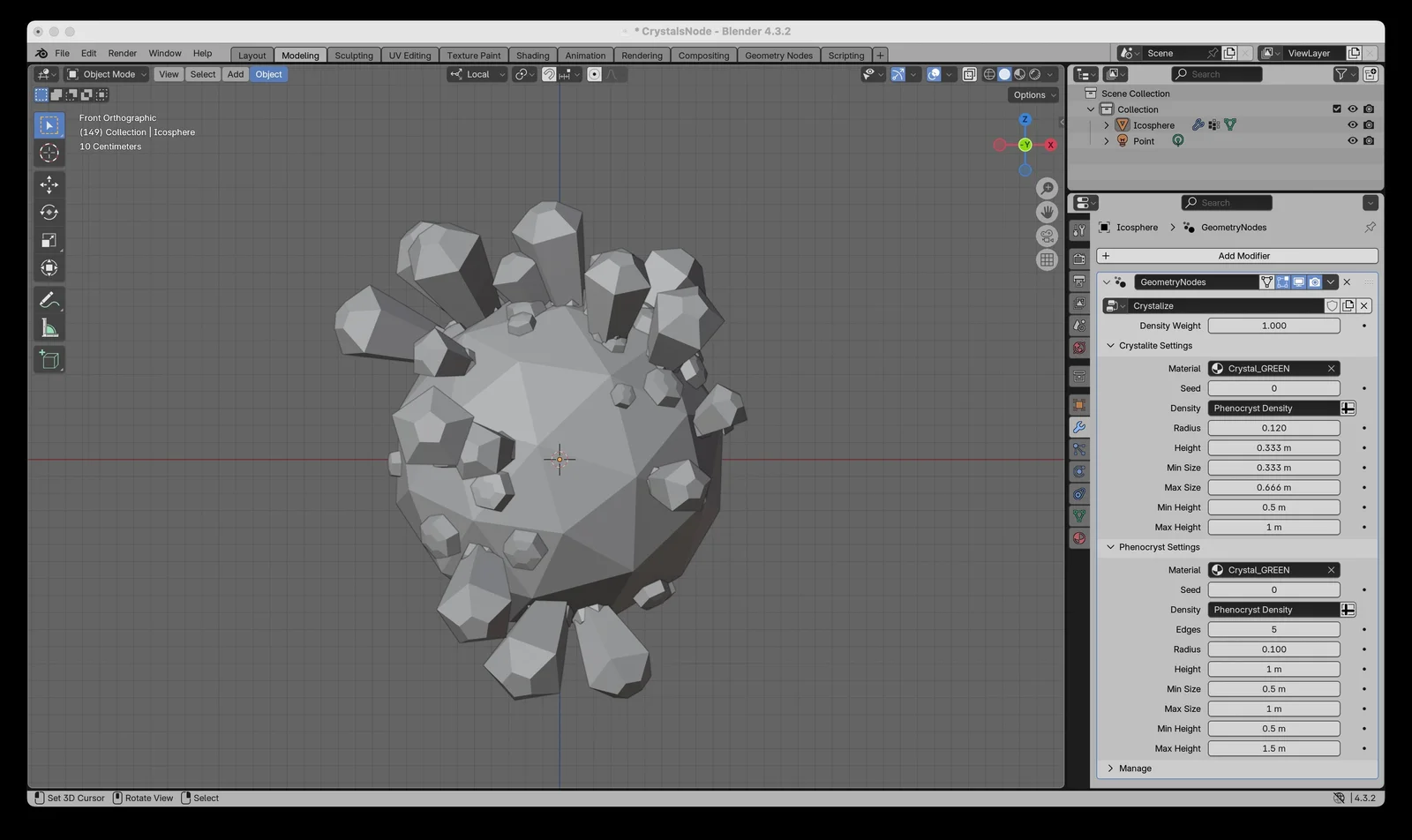Screen dimensions: 1412x840
Task: Switch to Rendered viewport shading
Action: click(1033, 74)
